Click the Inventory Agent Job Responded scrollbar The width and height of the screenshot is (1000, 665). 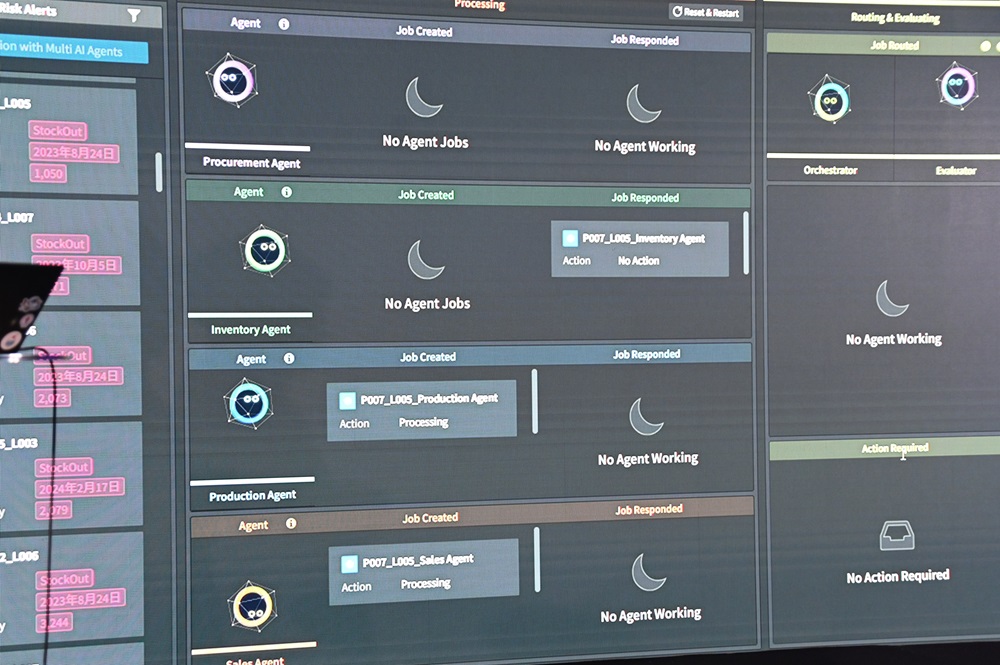(x=746, y=243)
